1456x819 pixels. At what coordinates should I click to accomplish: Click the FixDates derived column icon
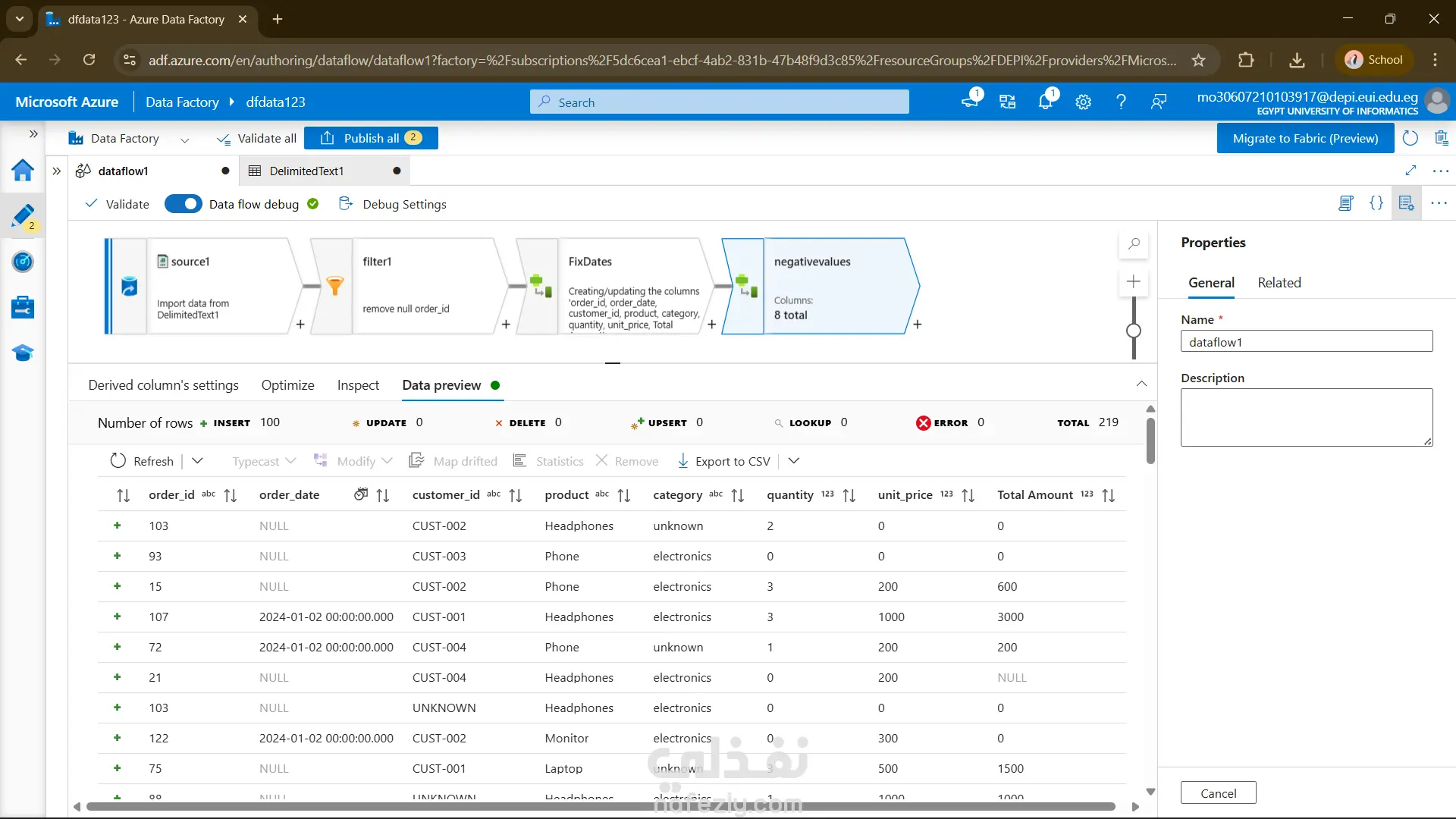[x=541, y=286]
